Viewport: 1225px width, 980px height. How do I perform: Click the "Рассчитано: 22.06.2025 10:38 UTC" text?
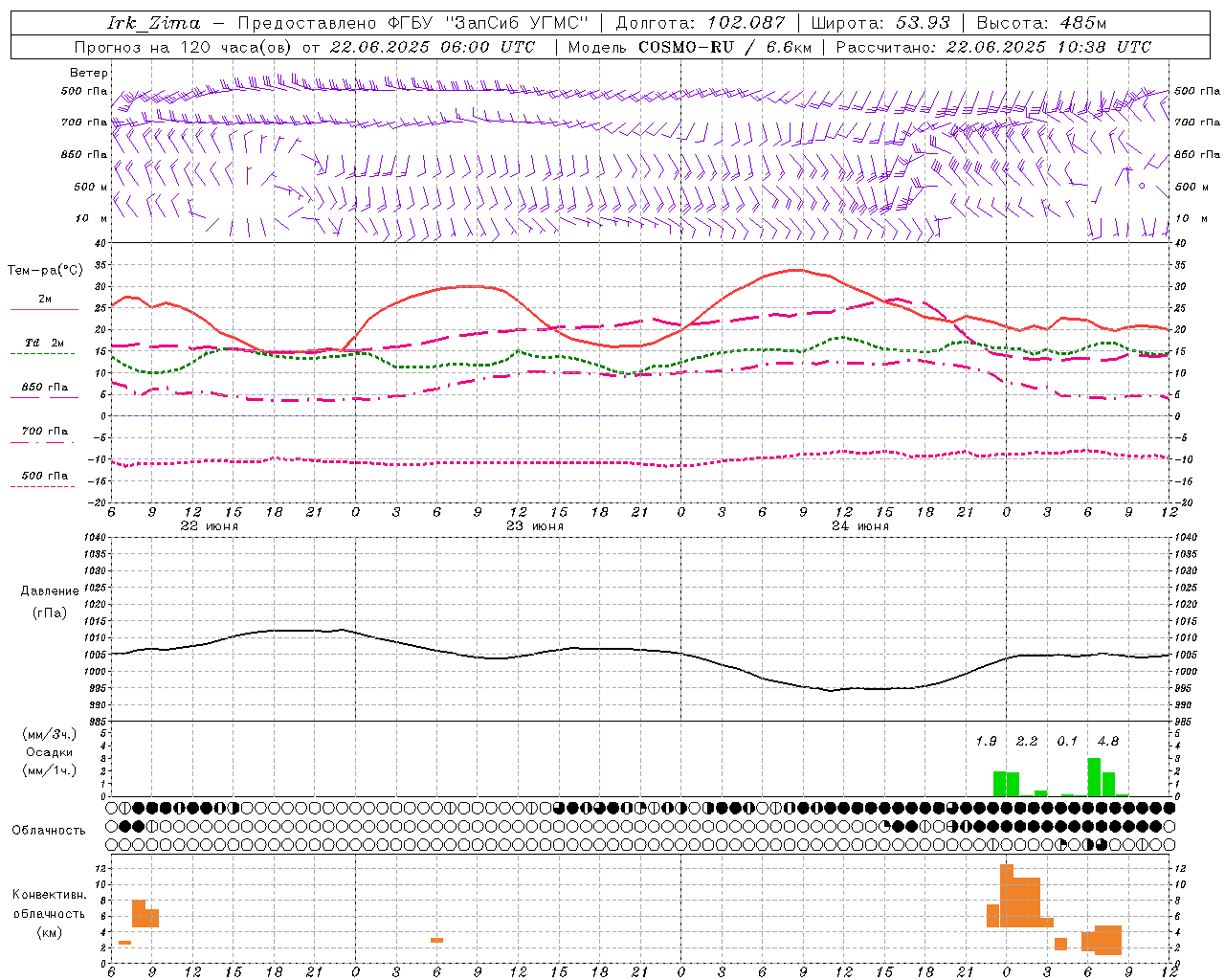[x=993, y=47]
